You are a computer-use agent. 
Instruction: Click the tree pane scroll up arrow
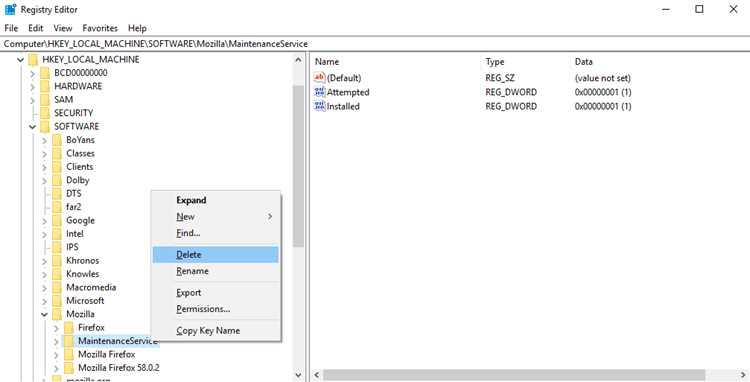coord(298,60)
